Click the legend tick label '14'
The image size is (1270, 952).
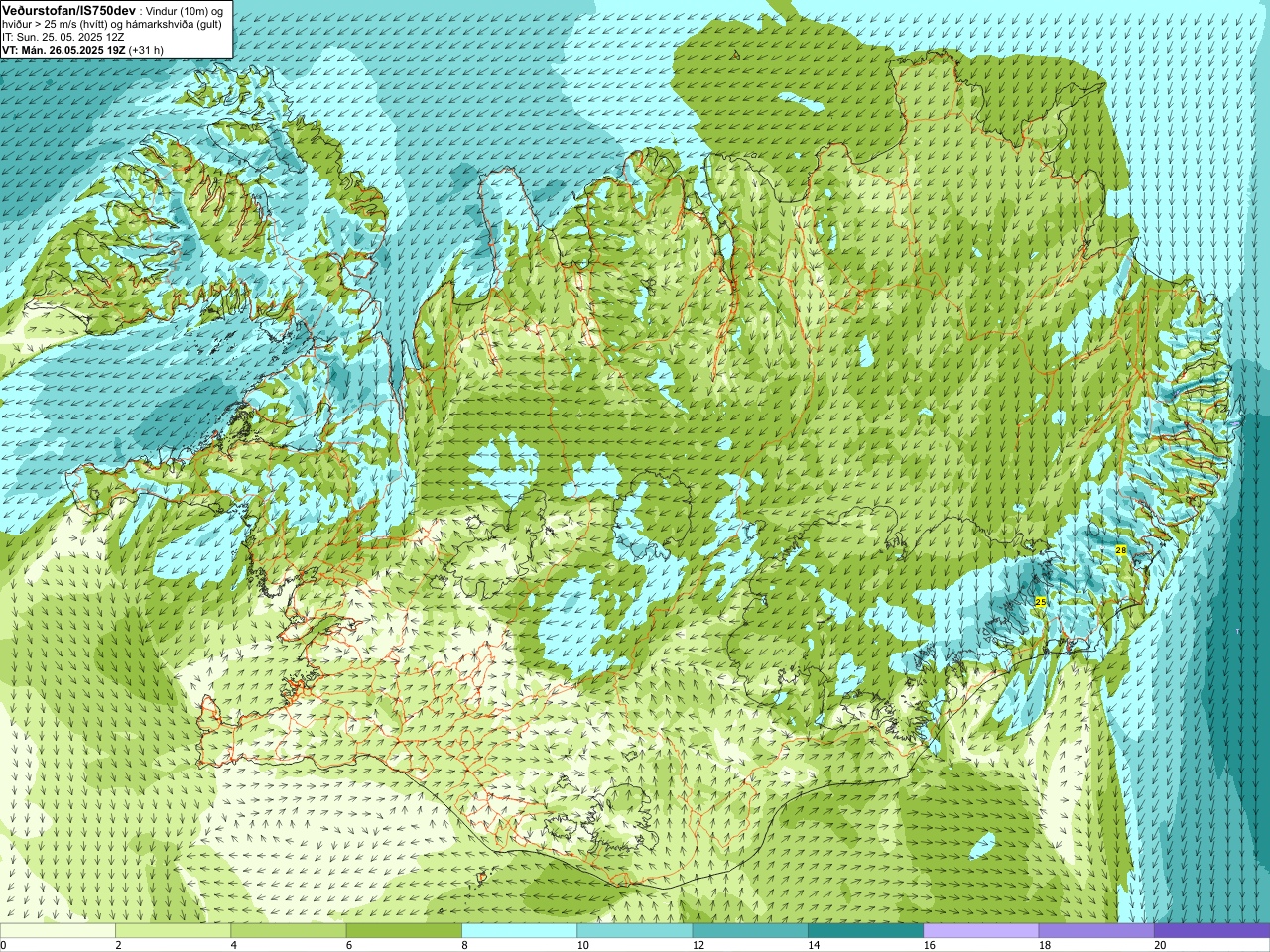(x=814, y=945)
